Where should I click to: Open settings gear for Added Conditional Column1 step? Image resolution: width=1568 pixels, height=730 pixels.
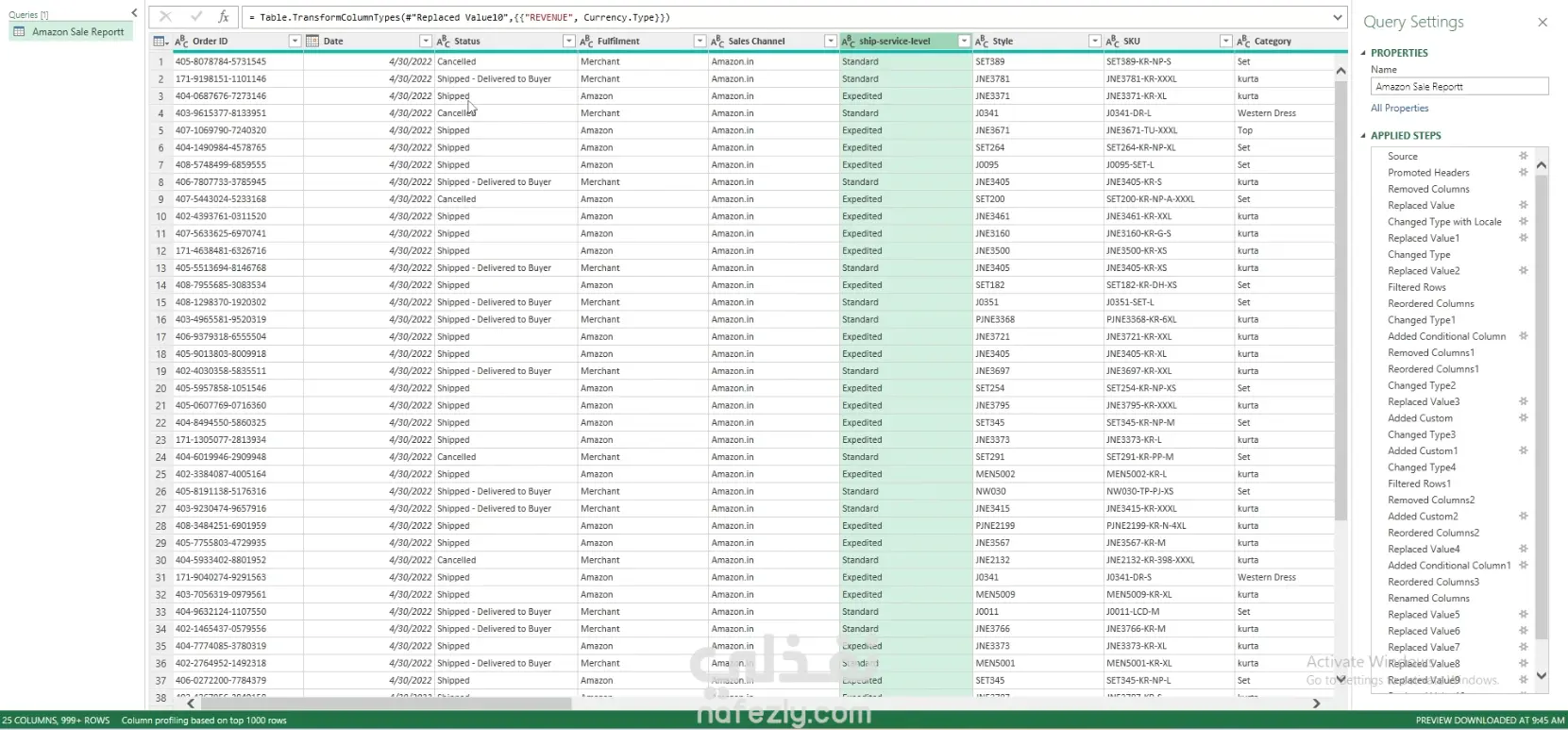1523,566
